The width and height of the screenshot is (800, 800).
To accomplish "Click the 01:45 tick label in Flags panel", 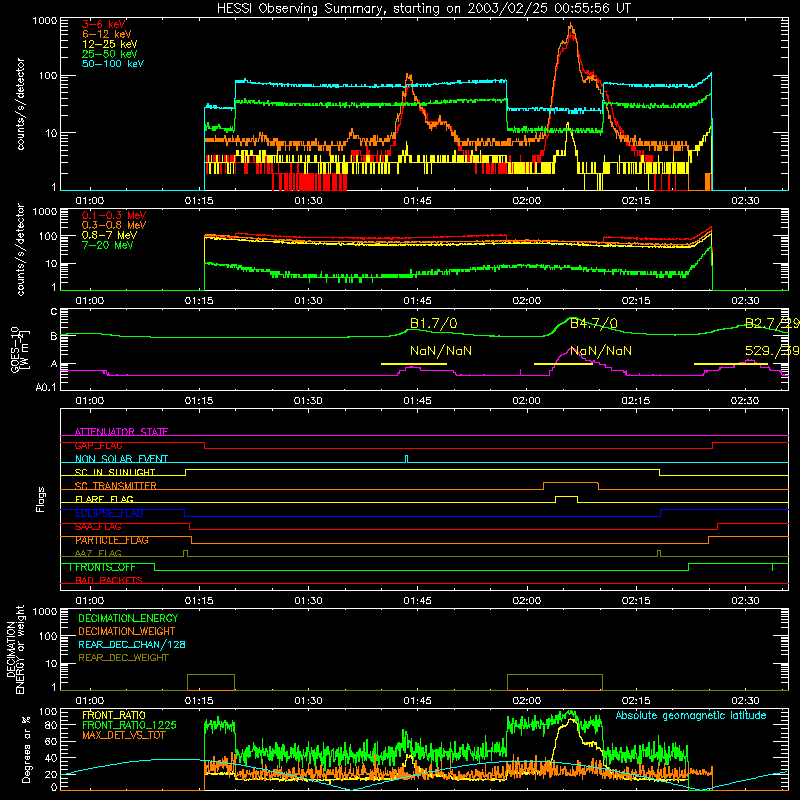I will point(417,601).
